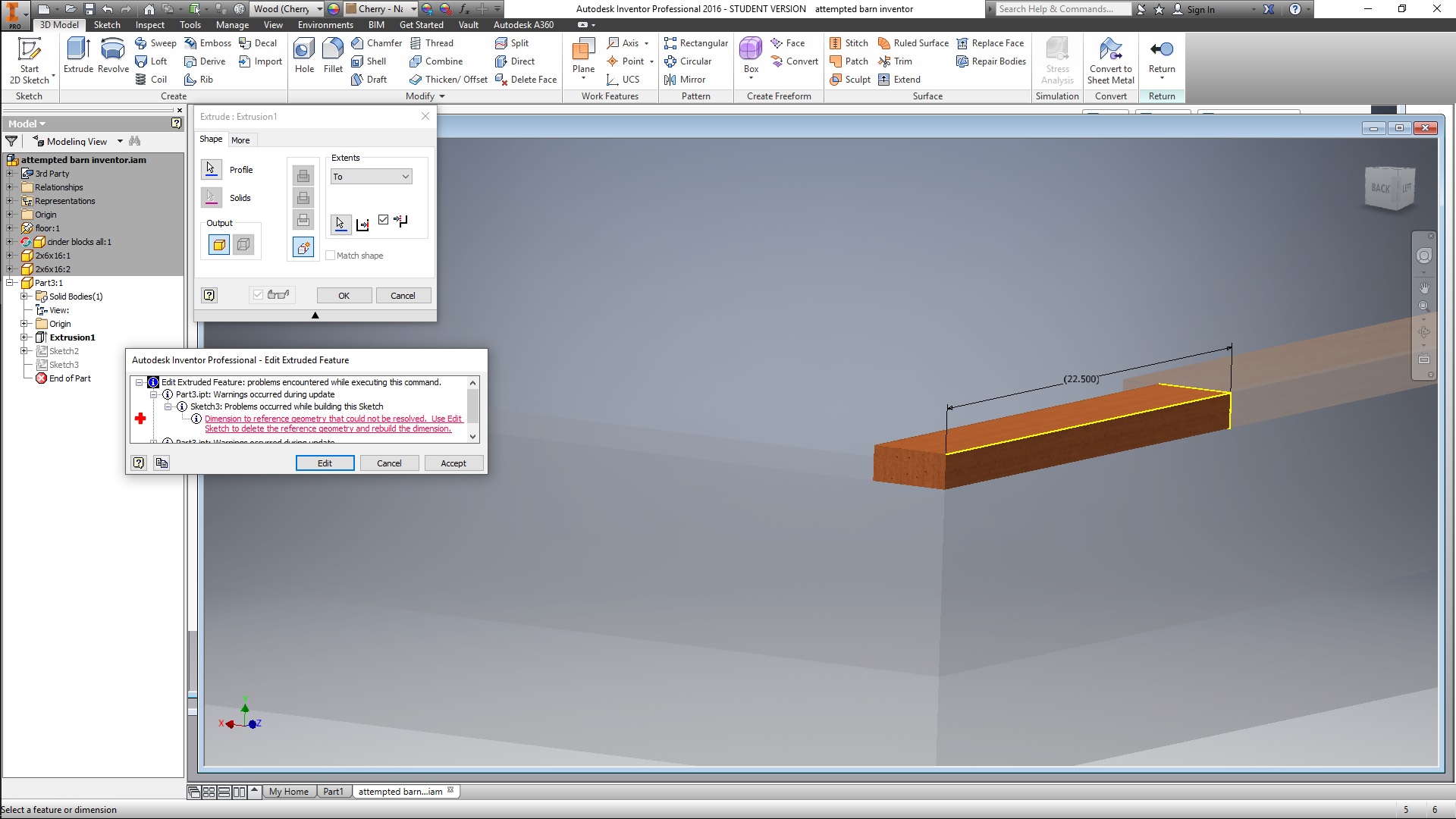Open the Cherry appearance color dropdown
This screenshot has height=819, width=1456.
click(415, 8)
